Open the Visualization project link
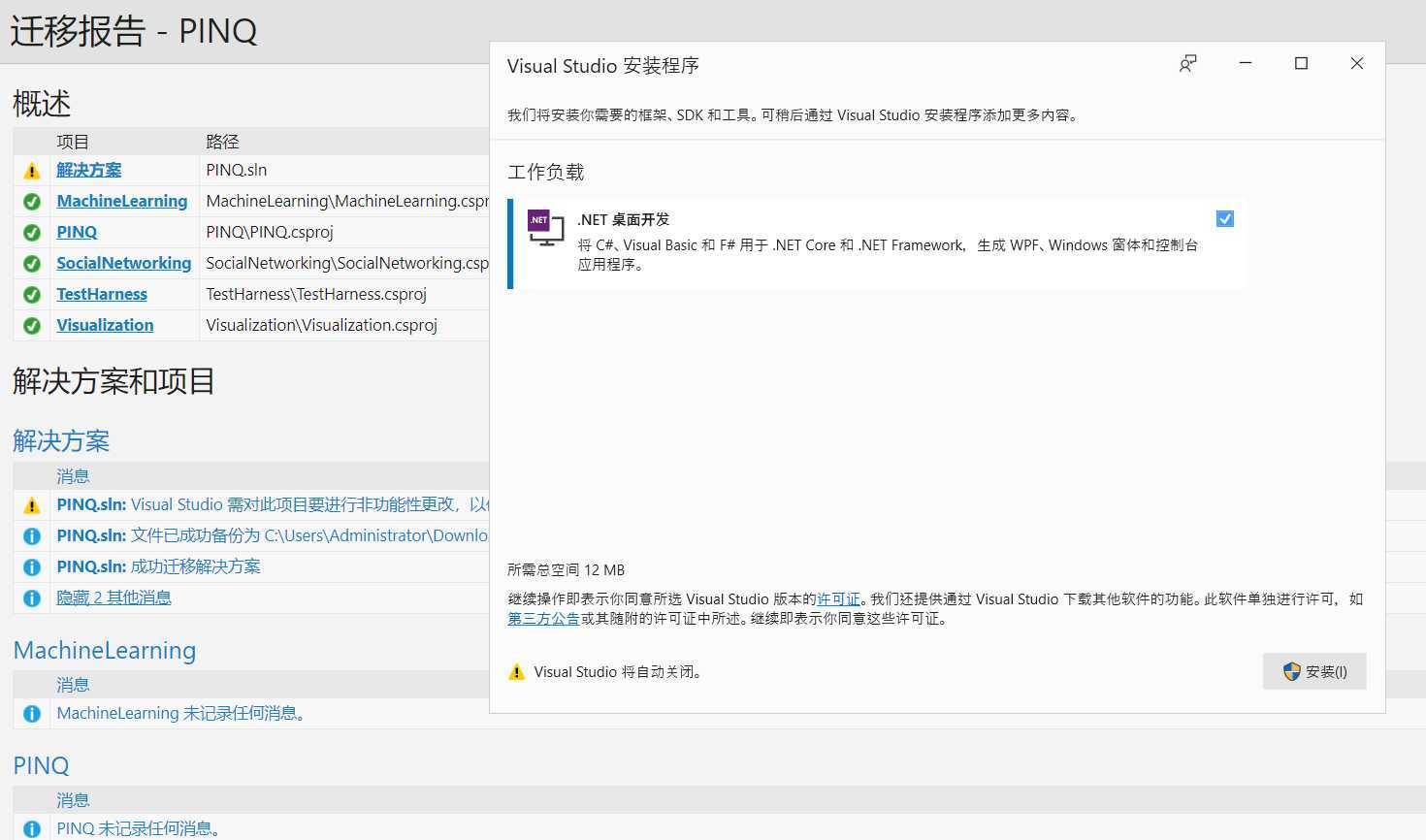This screenshot has width=1426, height=840. click(x=105, y=325)
